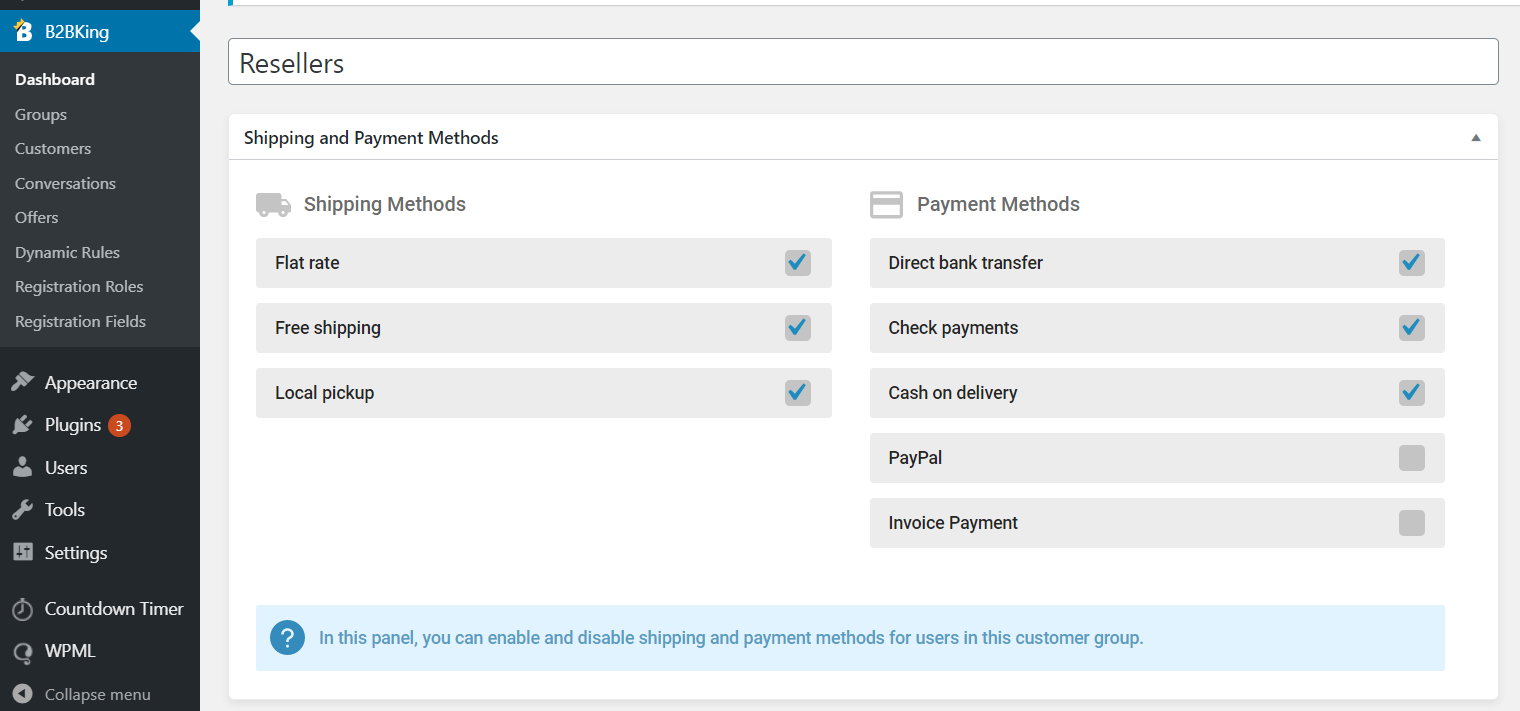This screenshot has height=711, width=1520.
Task: Disable the Free shipping checkbox
Action: click(797, 328)
